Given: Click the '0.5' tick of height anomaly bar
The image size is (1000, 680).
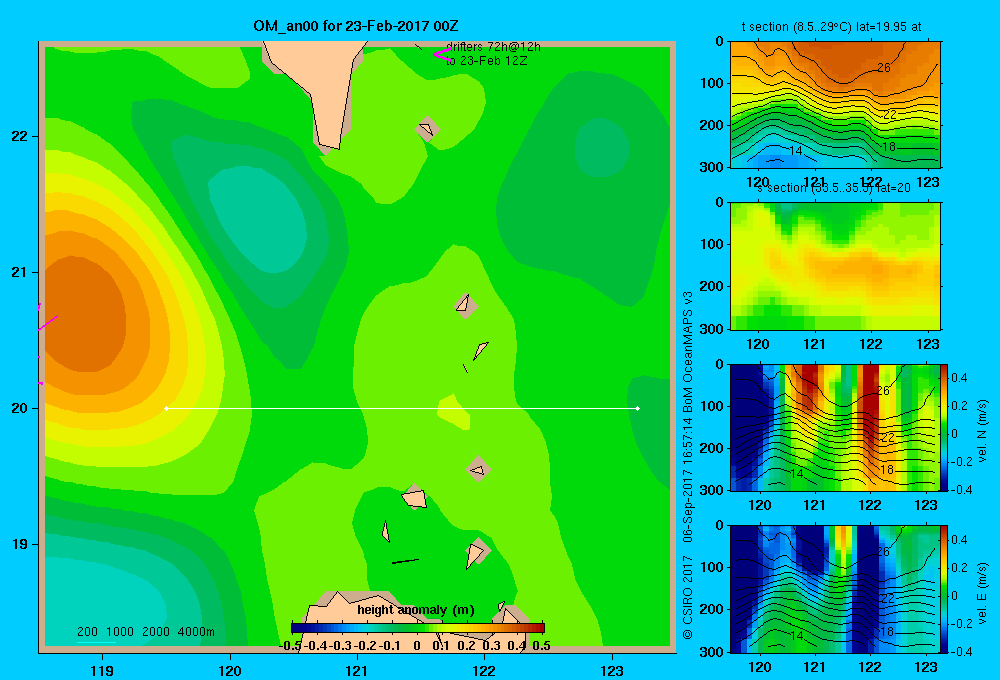Looking at the screenshot, I should 541,646.
